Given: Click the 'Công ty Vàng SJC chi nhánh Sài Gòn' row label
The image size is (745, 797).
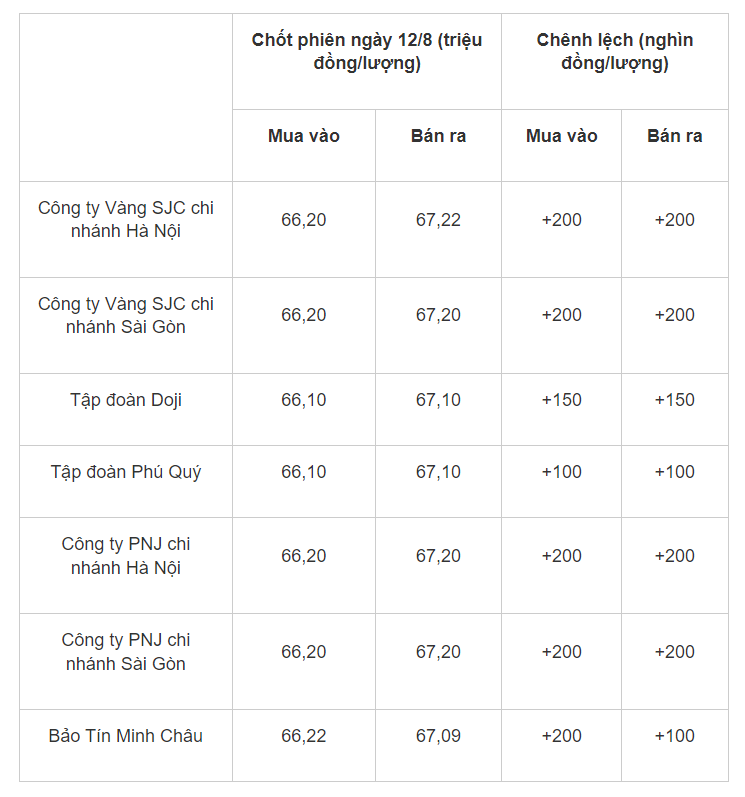Looking at the screenshot, I should 126,325.
